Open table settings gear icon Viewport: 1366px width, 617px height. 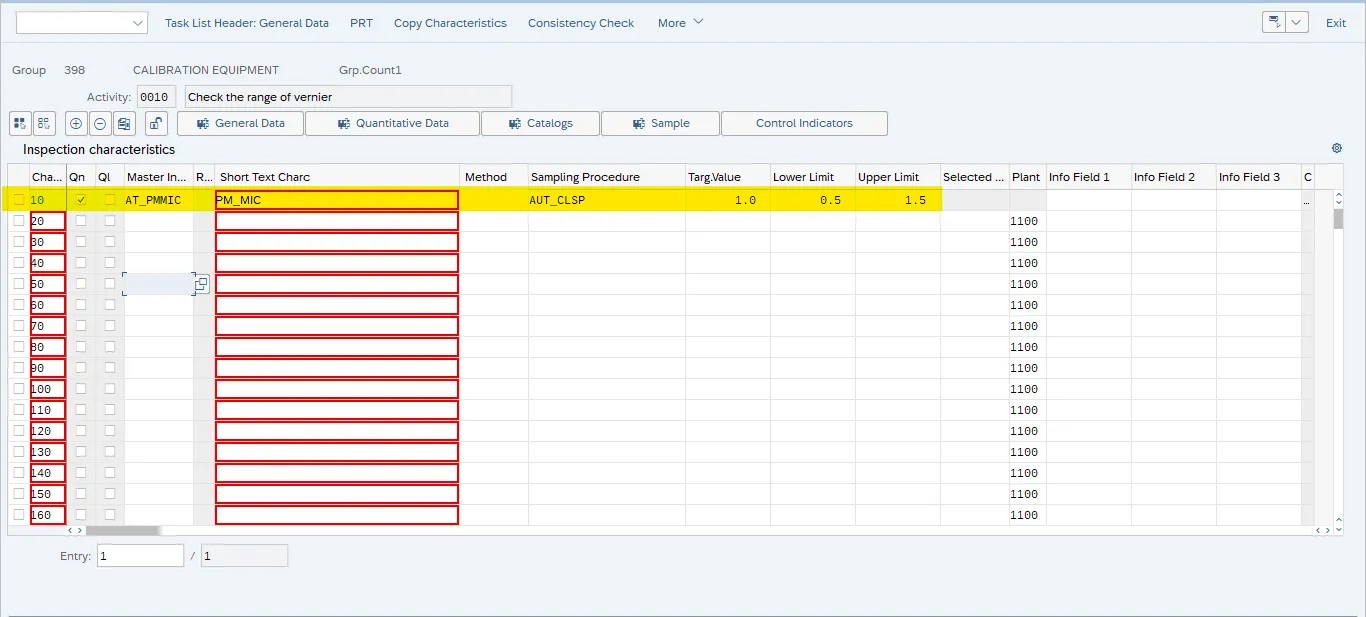click(1337, 149)
